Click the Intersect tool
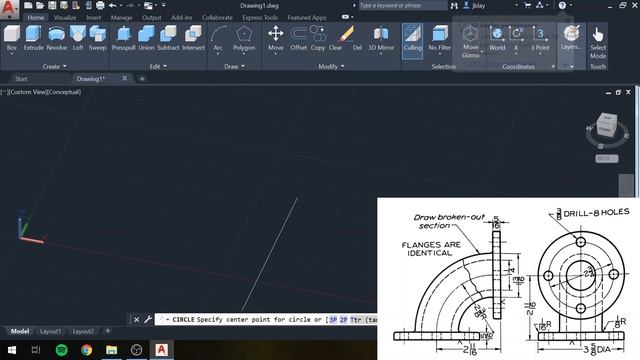This screenshot has height=360, width=640. pos(193,38)
